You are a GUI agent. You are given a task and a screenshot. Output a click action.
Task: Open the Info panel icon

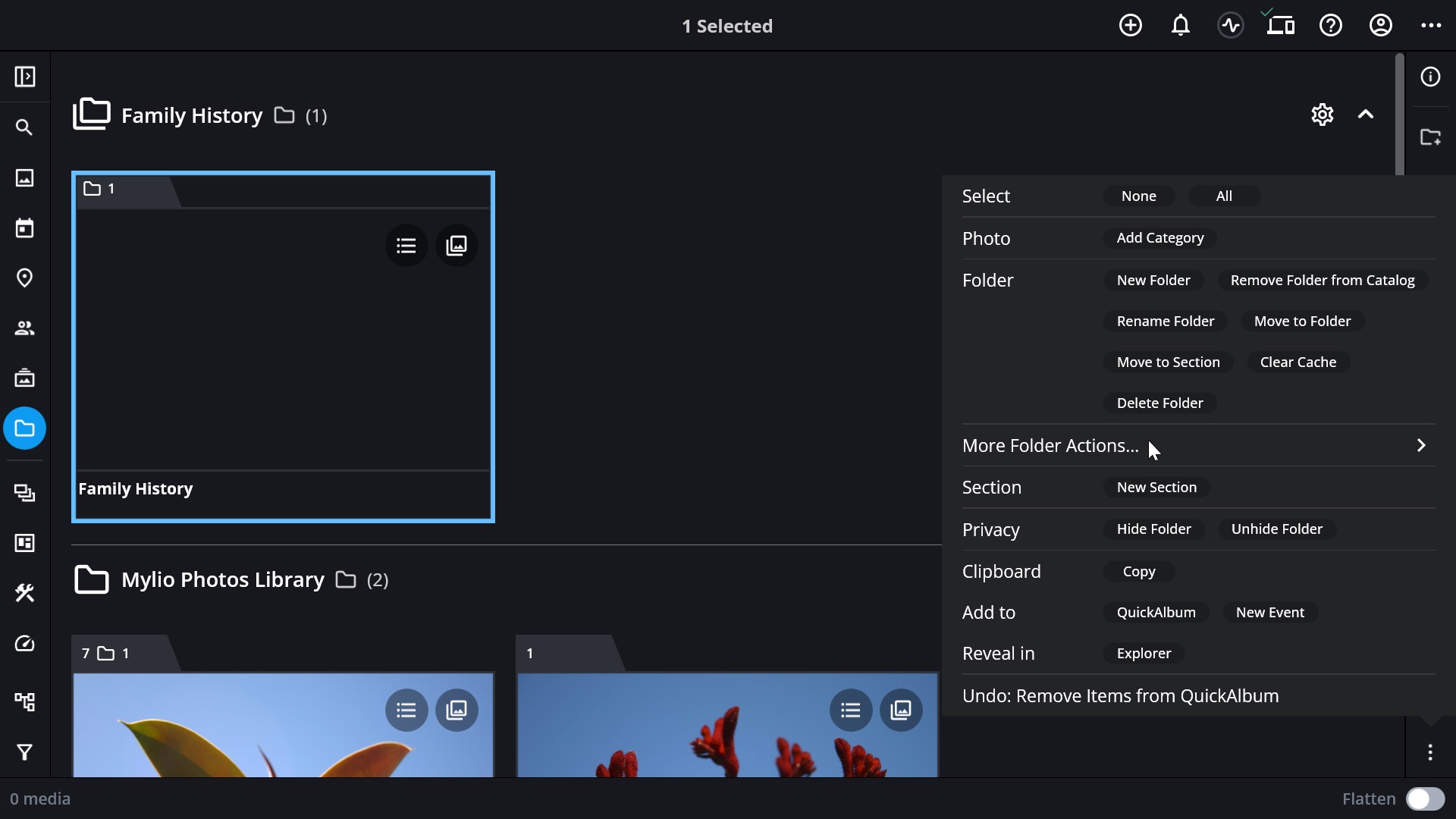(1430, 77)
